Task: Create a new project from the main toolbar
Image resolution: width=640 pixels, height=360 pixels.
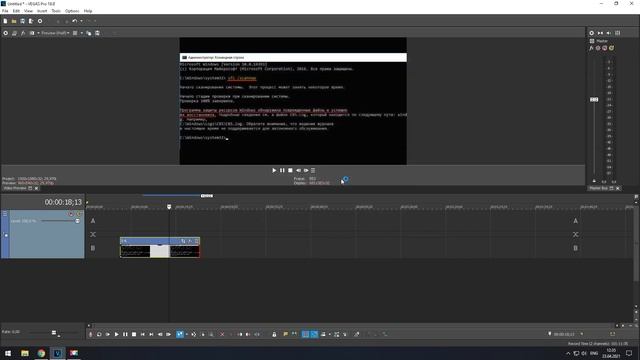Action: [5, 21]
